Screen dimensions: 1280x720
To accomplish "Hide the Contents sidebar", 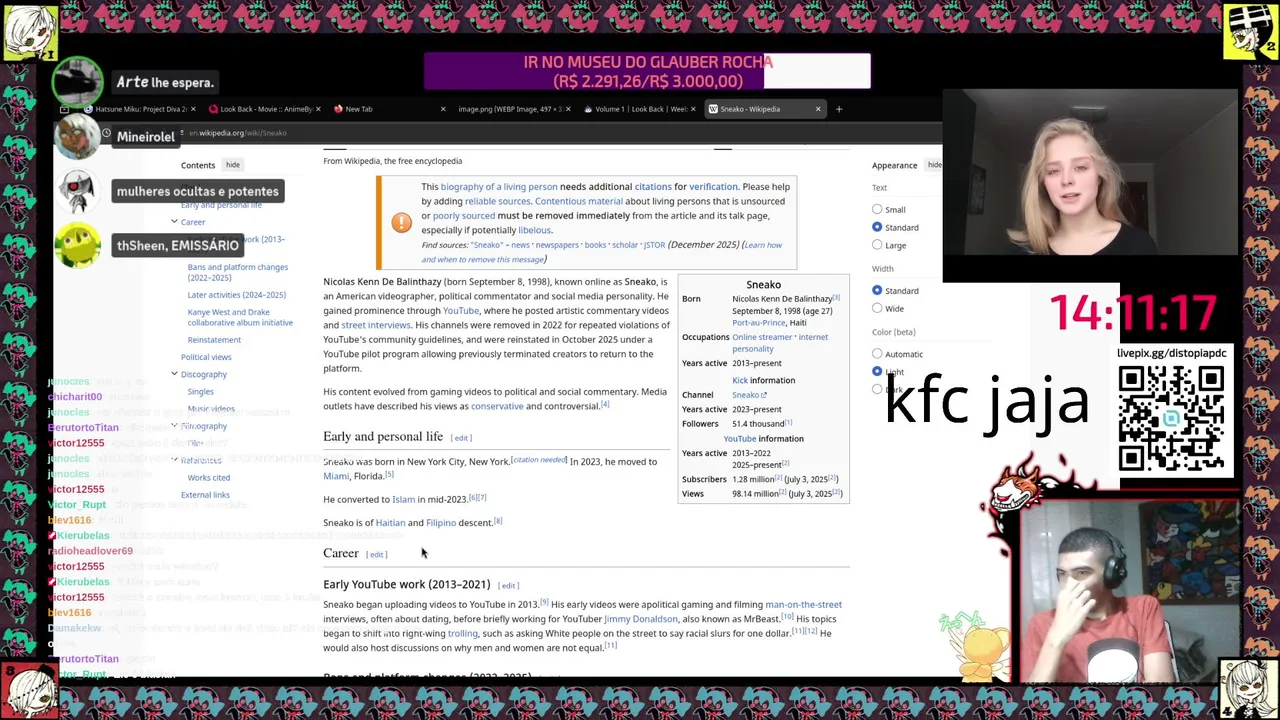I will click(233, 165).
